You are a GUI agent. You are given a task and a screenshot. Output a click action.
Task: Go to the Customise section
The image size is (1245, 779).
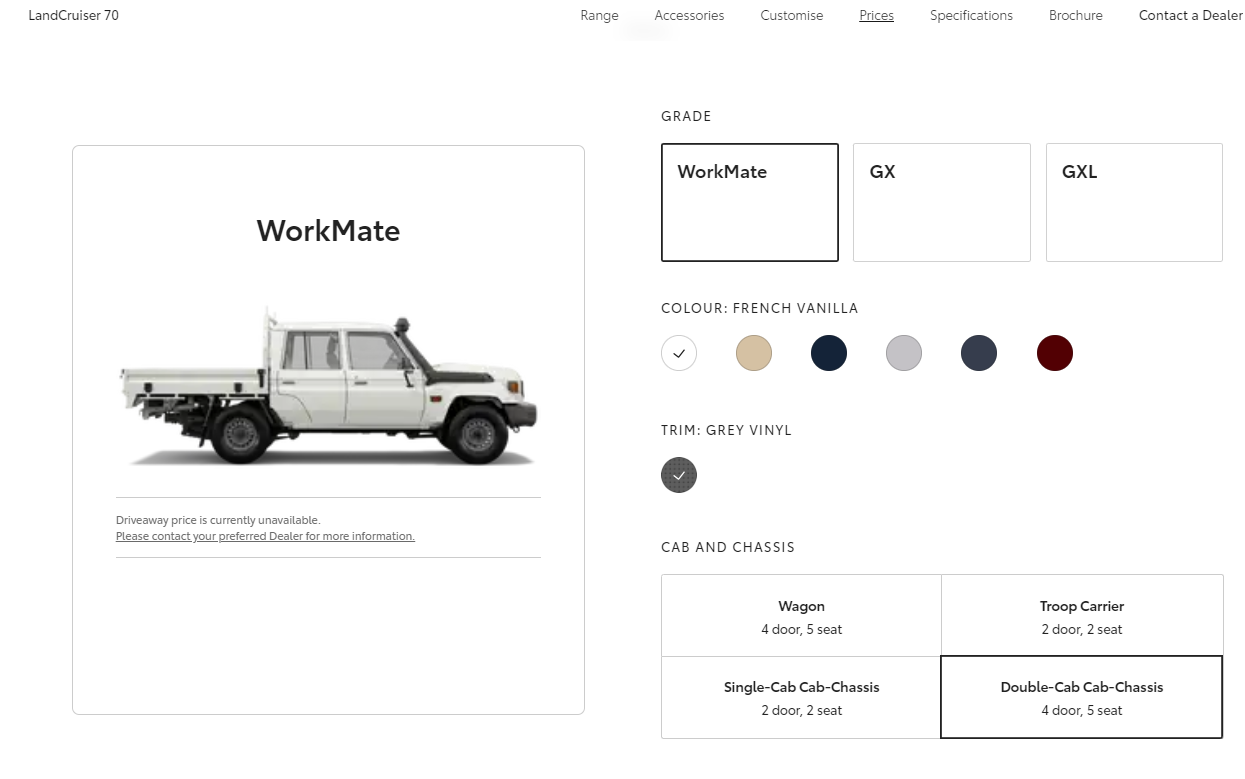pyautogui.click(x=791, y=15)
